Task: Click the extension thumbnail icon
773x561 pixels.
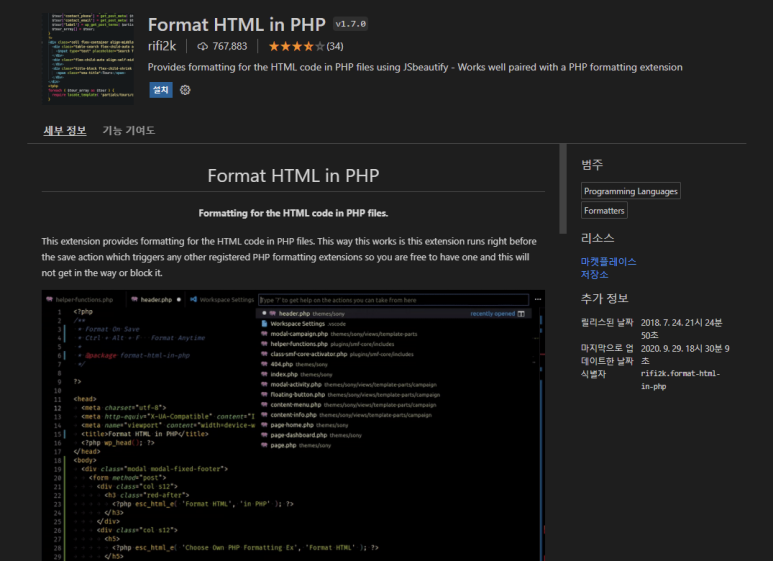Action: click(x=88, y=59)
